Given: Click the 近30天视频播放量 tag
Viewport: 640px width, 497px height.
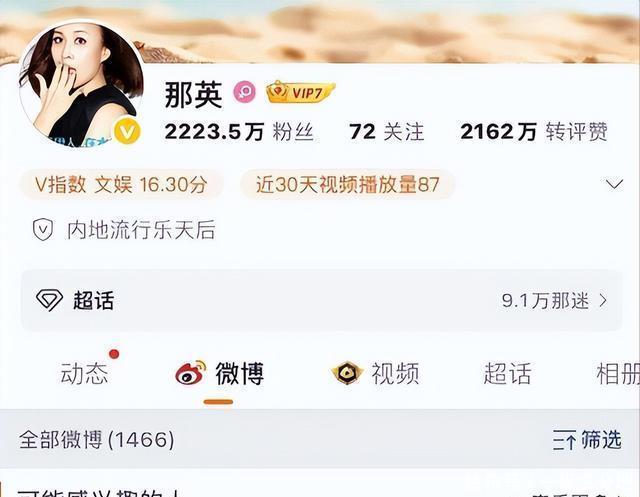Looking at the screenshot, I should (347, 184).
